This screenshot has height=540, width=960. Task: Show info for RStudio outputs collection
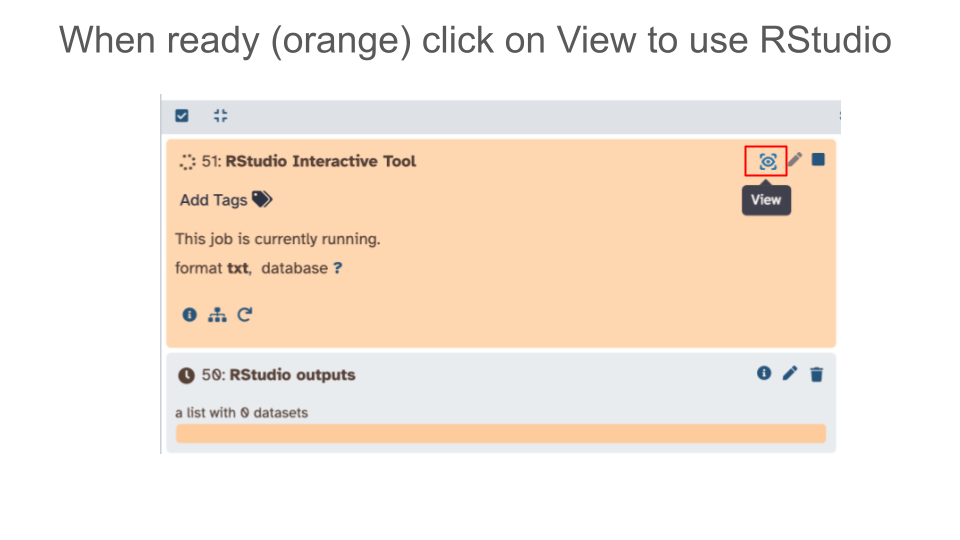pos(764,373)
